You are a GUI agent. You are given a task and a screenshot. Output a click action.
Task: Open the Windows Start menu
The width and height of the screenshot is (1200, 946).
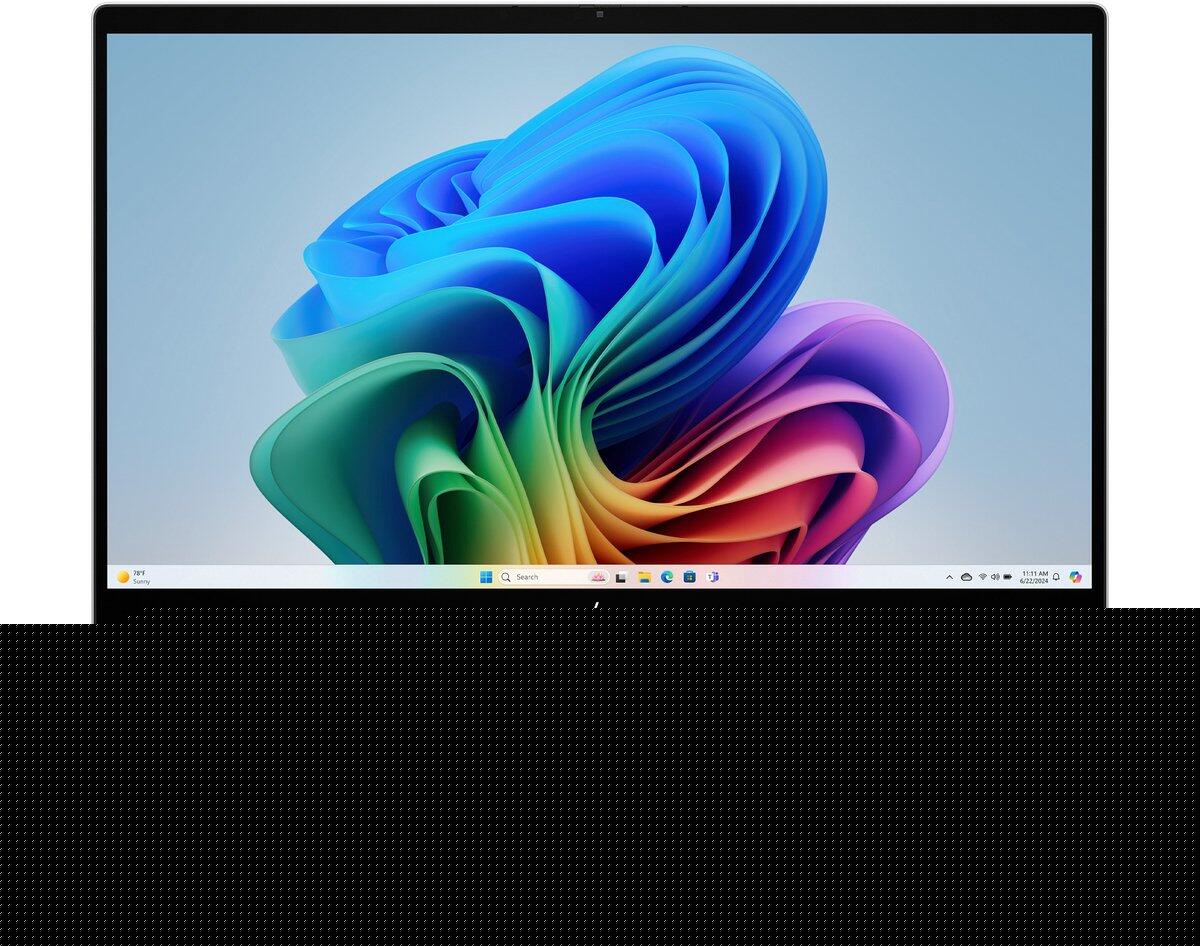[486, 577]
